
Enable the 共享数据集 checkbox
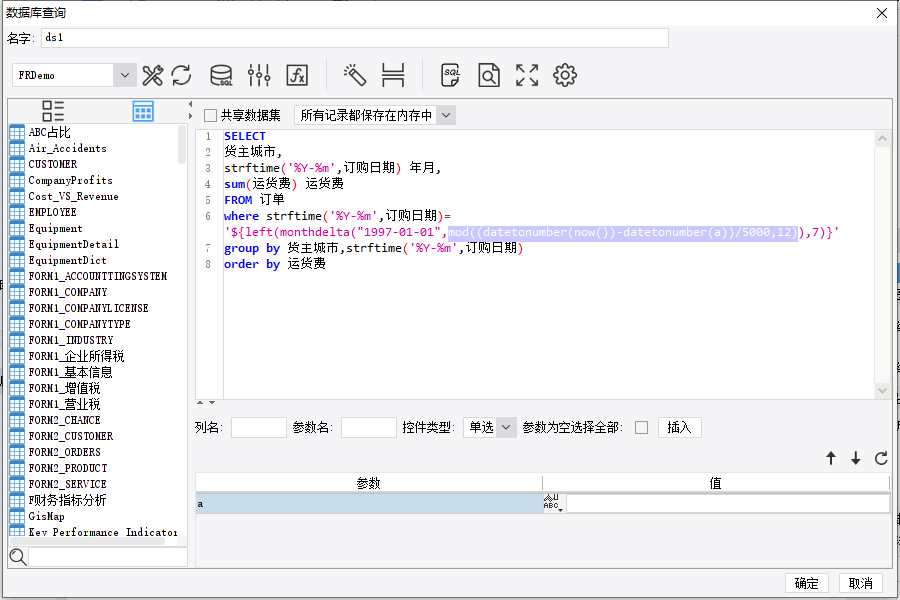click(x=211, y=115)
